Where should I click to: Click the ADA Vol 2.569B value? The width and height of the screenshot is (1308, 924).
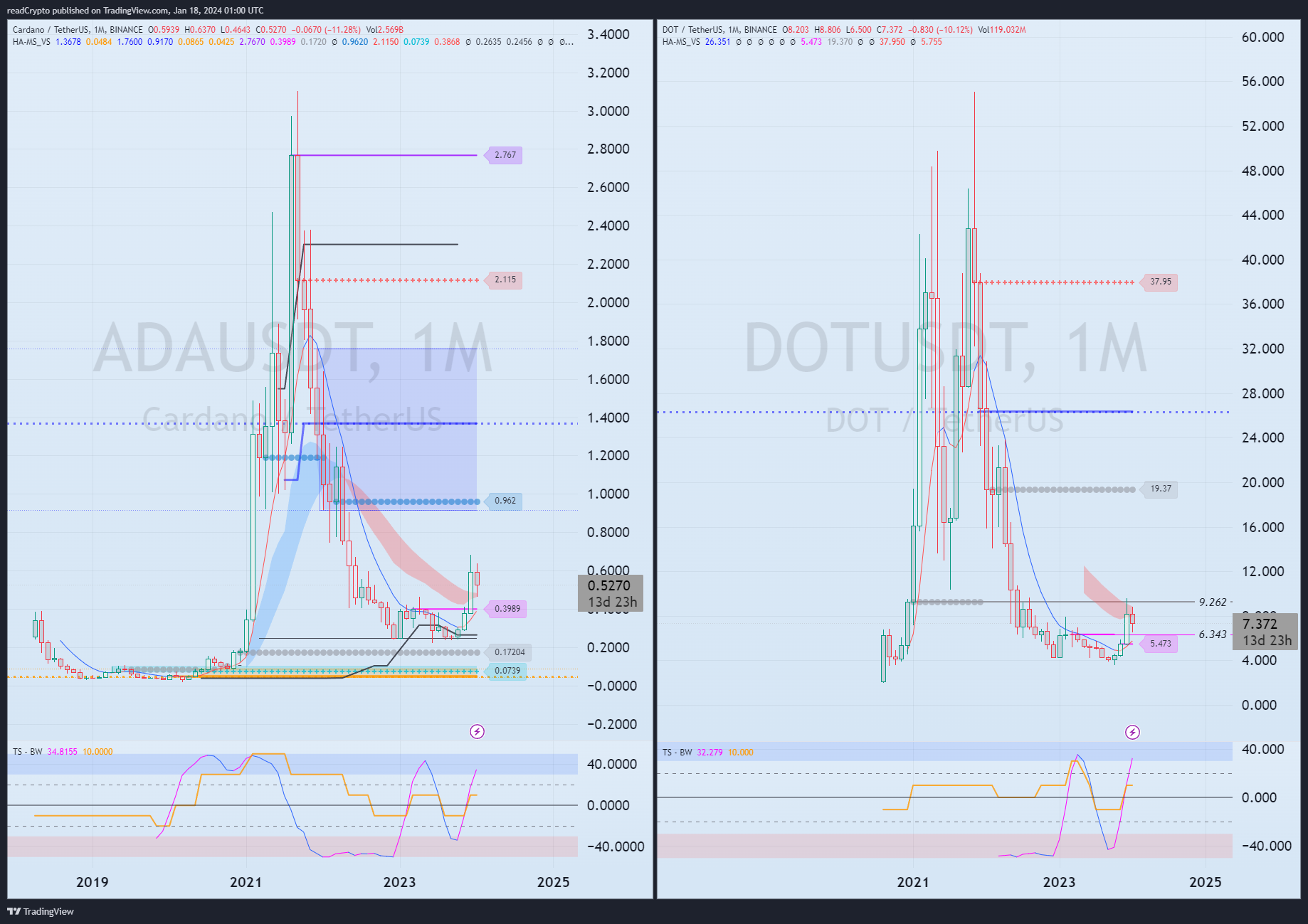click(385, 30)
